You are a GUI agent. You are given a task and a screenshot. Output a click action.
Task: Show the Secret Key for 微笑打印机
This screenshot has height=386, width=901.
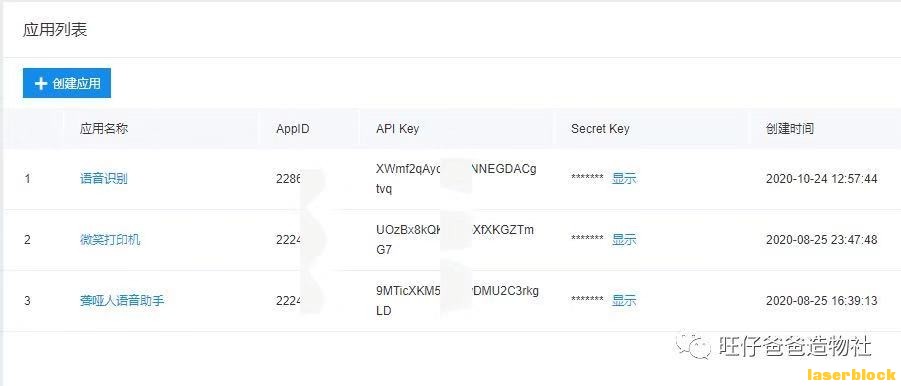coord(624,240)
